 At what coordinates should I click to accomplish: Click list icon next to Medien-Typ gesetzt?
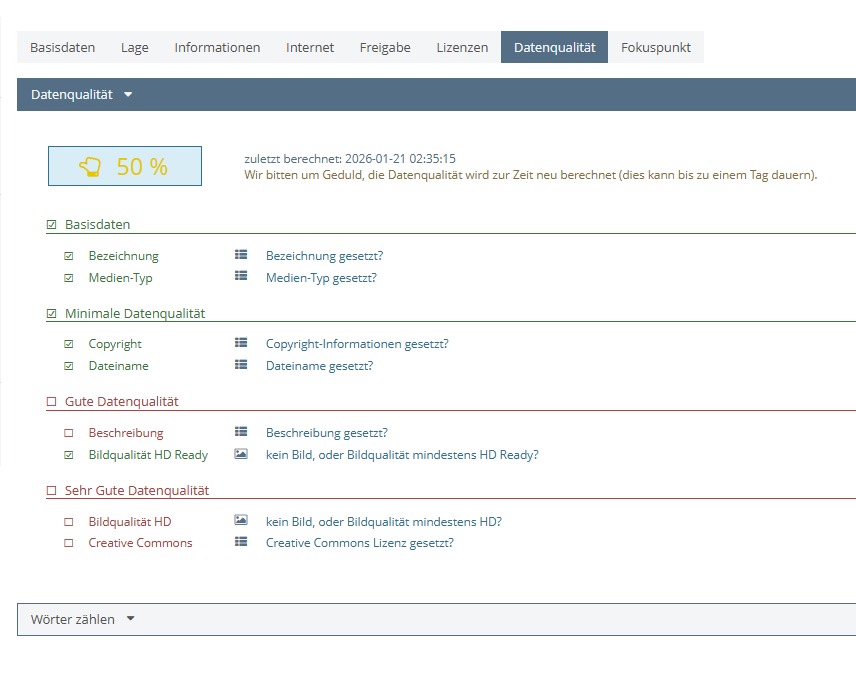coord(241,276)
